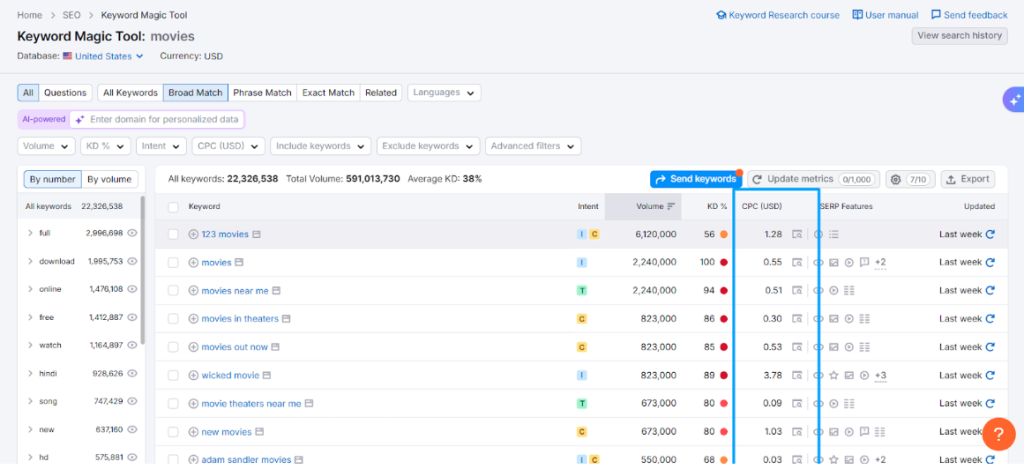Click the add icon beside 123 movies keyword
This screenshot has height=469, width=1024.
[x=193, y=234]
